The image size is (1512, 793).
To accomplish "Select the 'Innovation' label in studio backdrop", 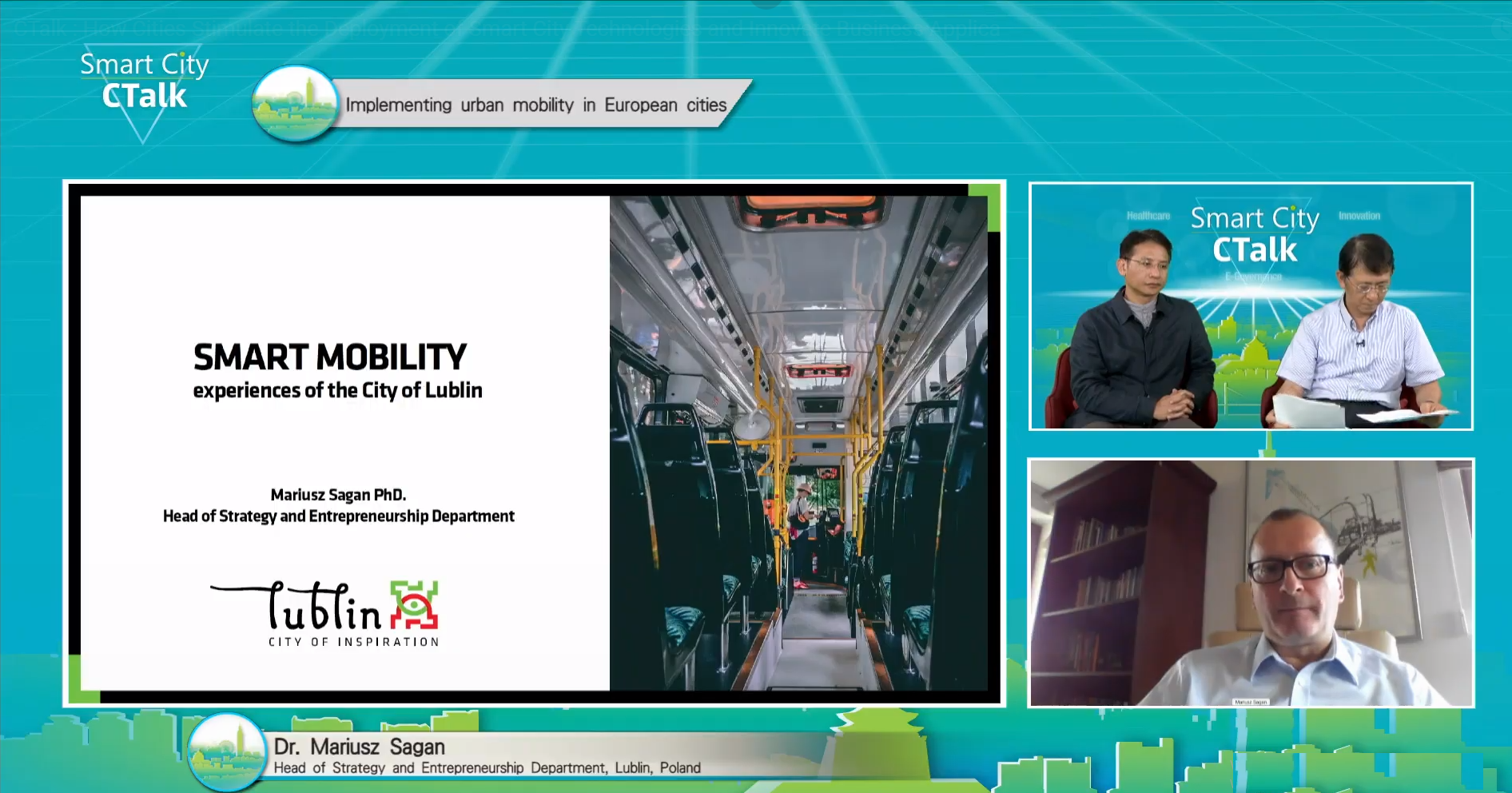I will [1359, 216].
